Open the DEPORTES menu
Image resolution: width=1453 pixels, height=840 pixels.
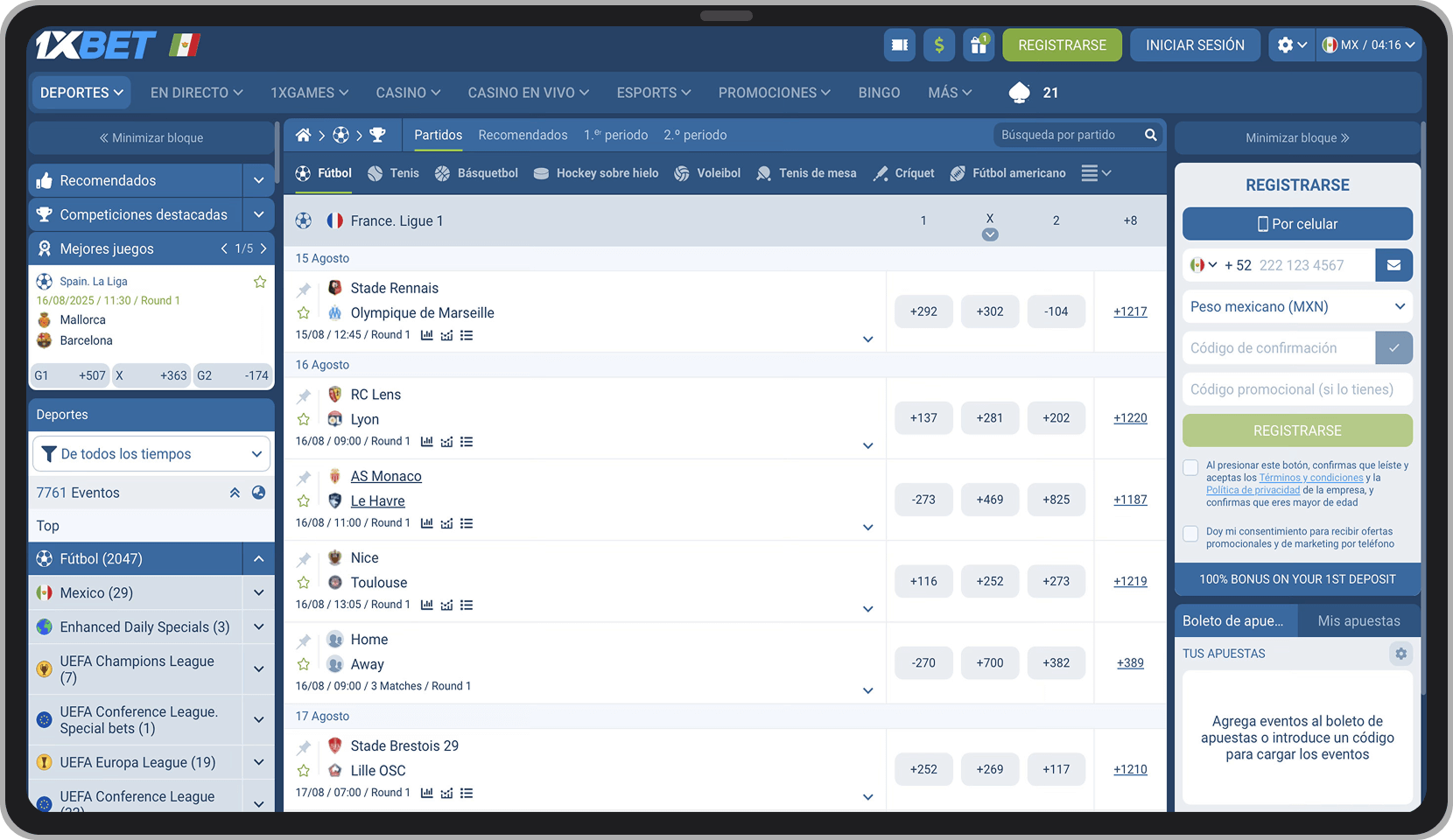tap(81, 93)
